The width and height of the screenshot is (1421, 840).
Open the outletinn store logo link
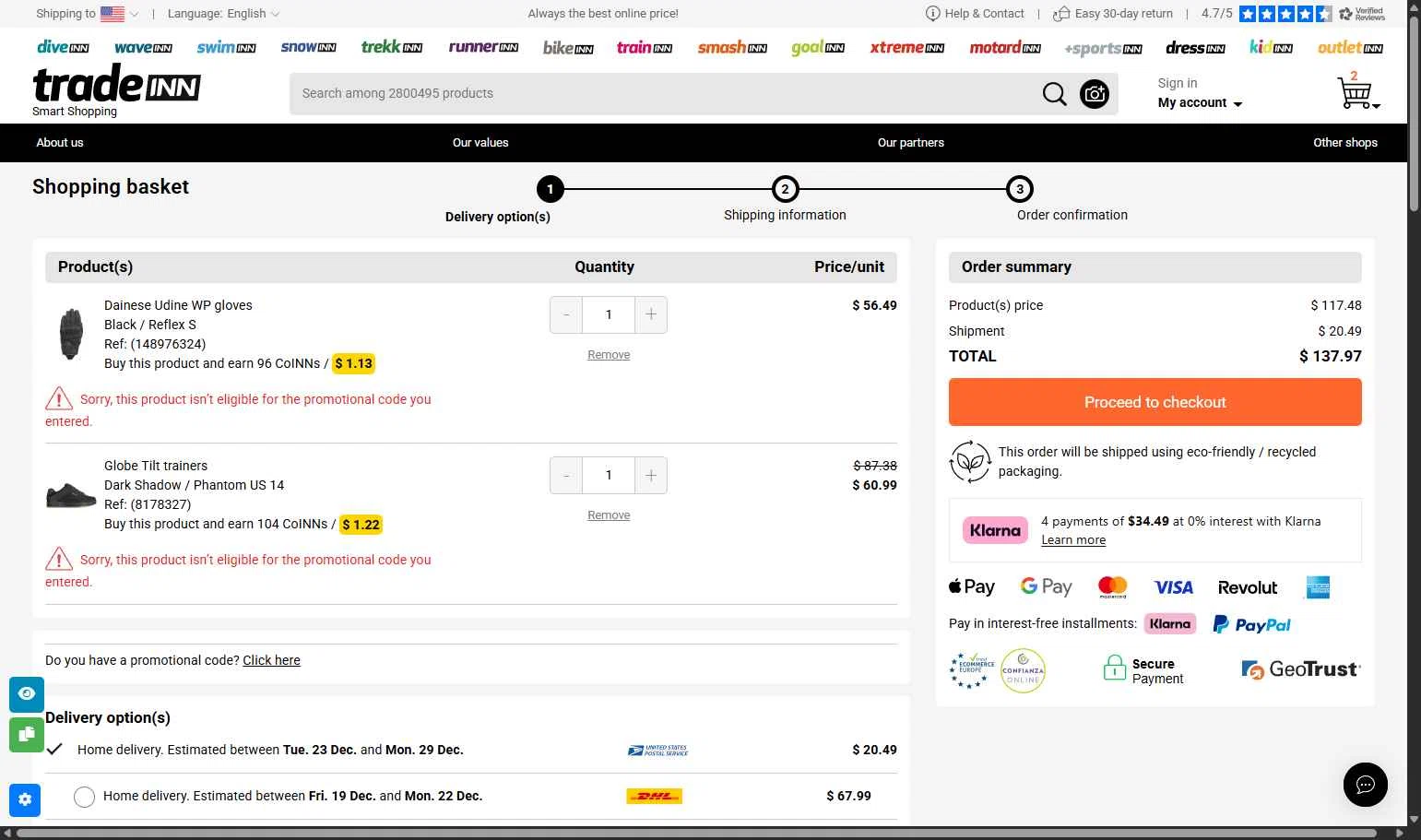click(x=1350, y=47)
